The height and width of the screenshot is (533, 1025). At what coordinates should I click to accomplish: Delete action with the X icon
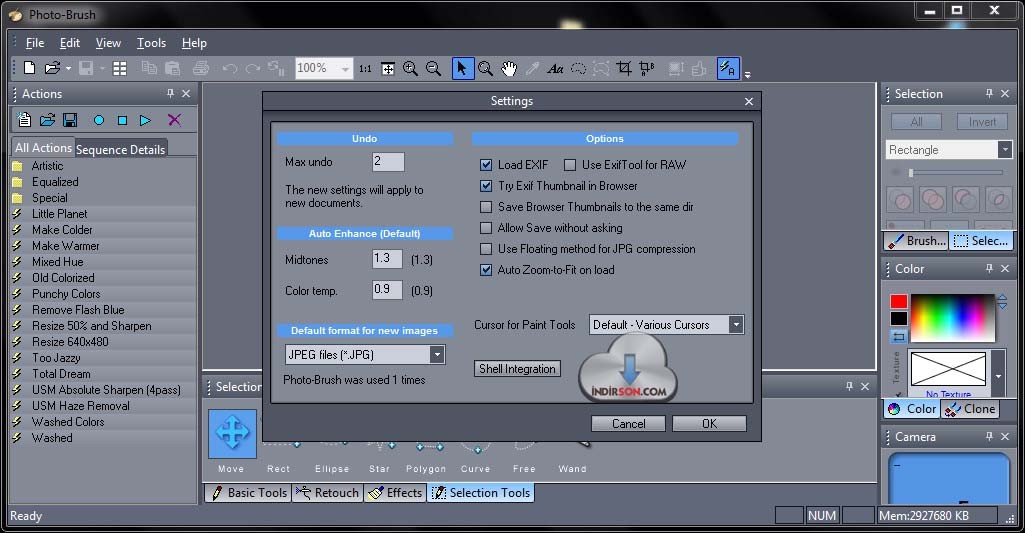(174, 120)
